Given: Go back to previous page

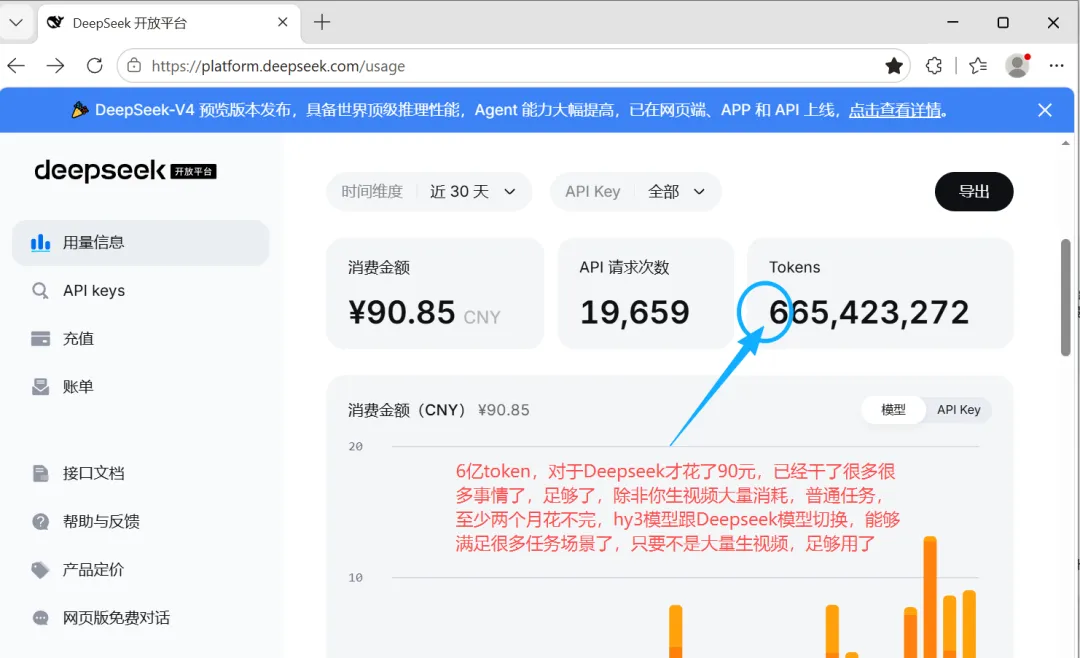Looking at the screenshot, I should 16,65.
